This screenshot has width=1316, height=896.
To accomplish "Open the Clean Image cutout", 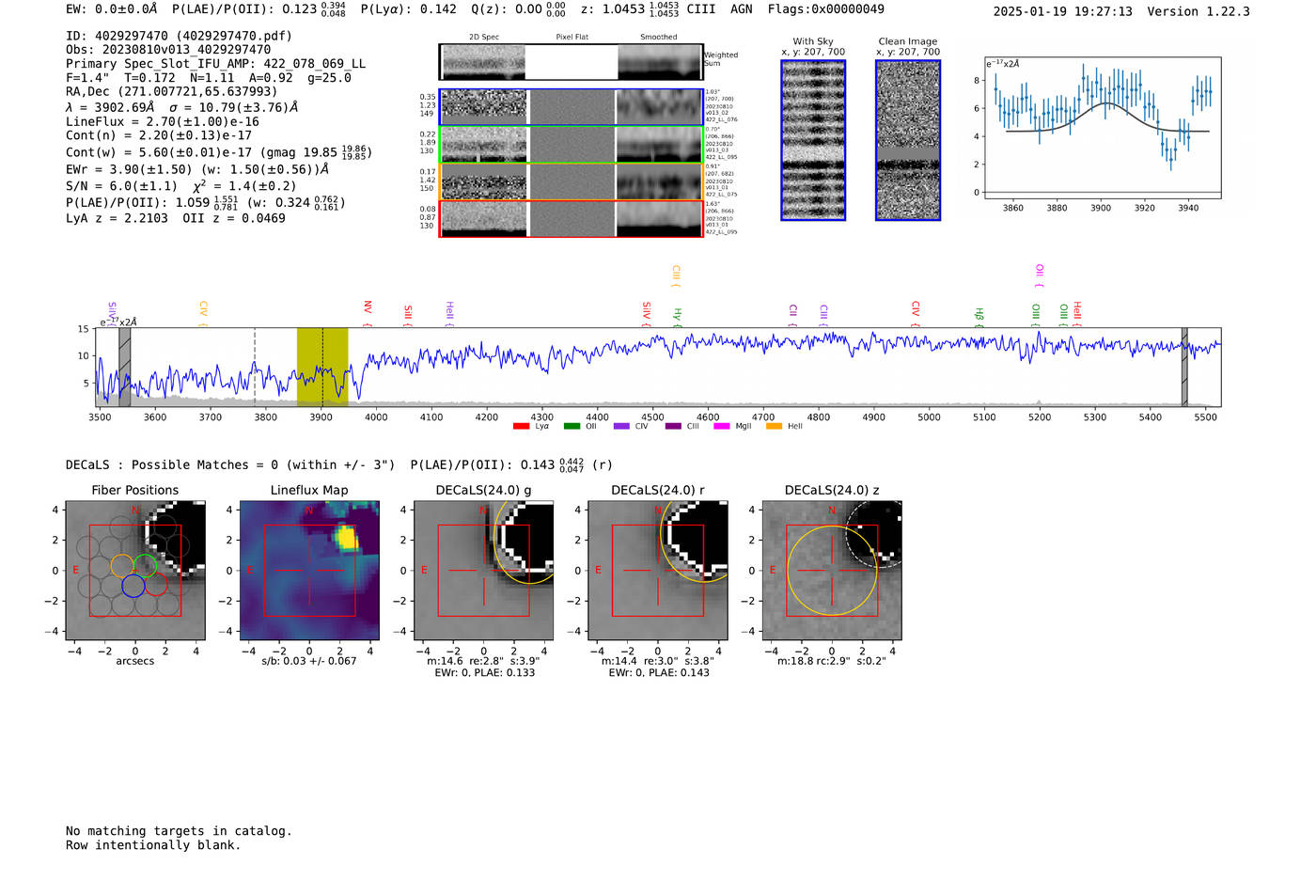I will point(908,140).
